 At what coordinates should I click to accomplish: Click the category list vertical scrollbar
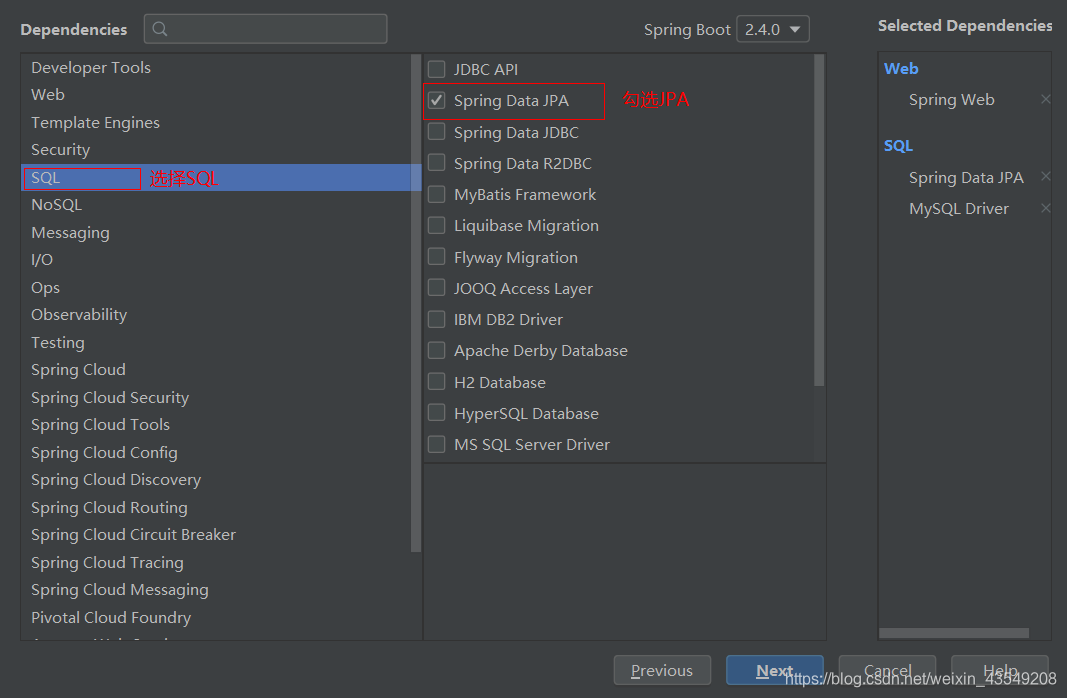(x=416, y=303)
